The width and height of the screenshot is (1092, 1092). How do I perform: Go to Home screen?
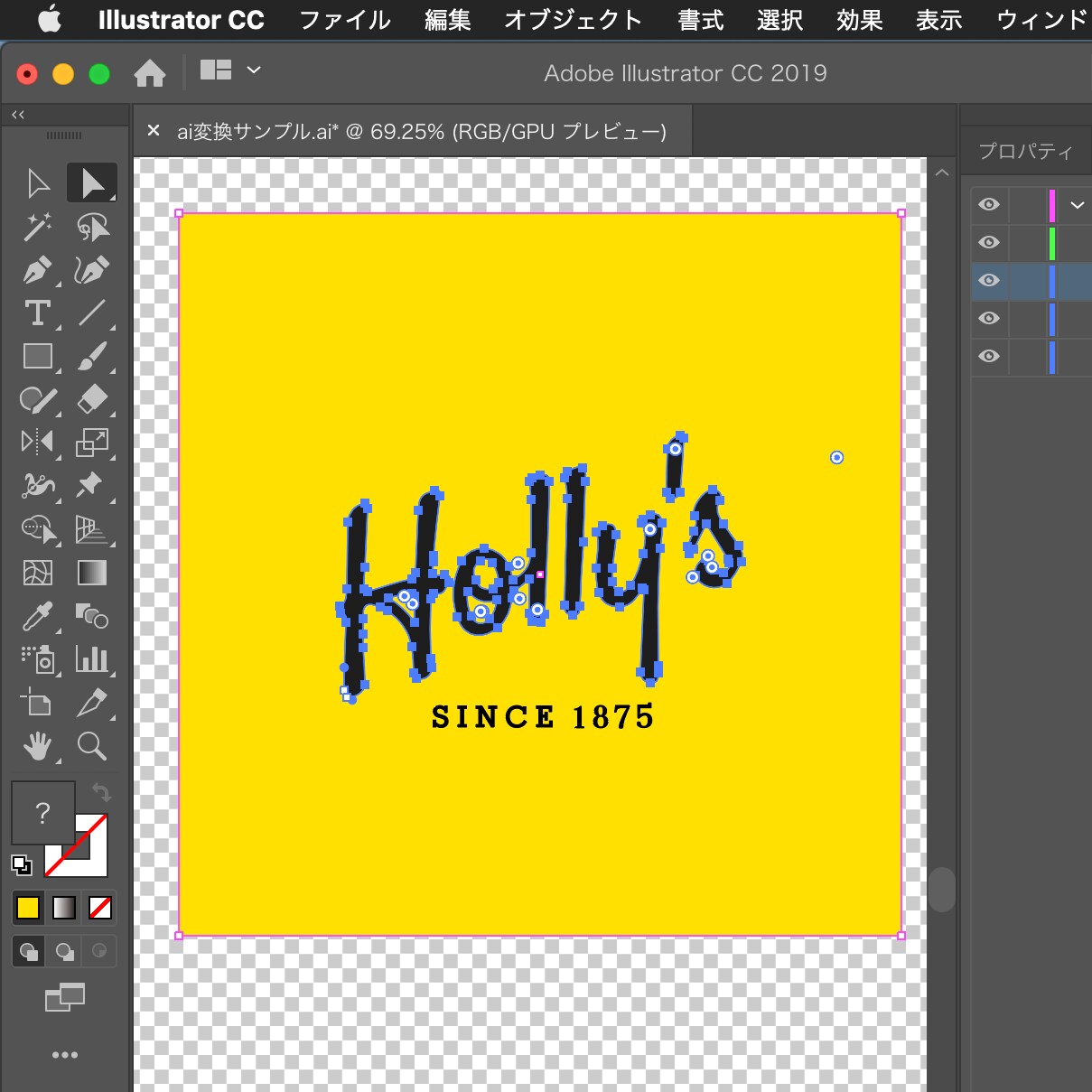(150, 72)
